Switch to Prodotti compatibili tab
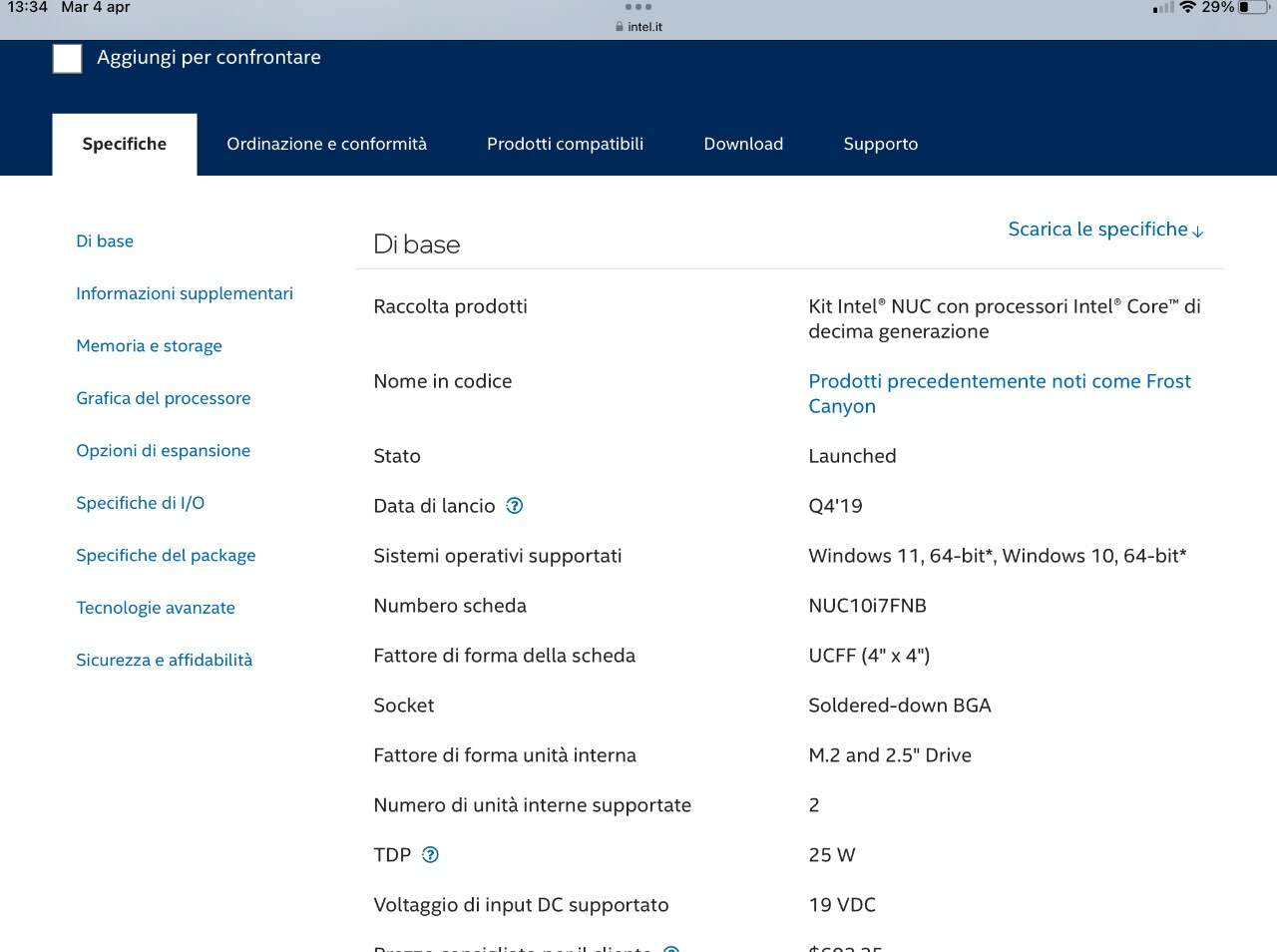The height and width of the screenshot is (952, 1277). click(x=565, y=145)
